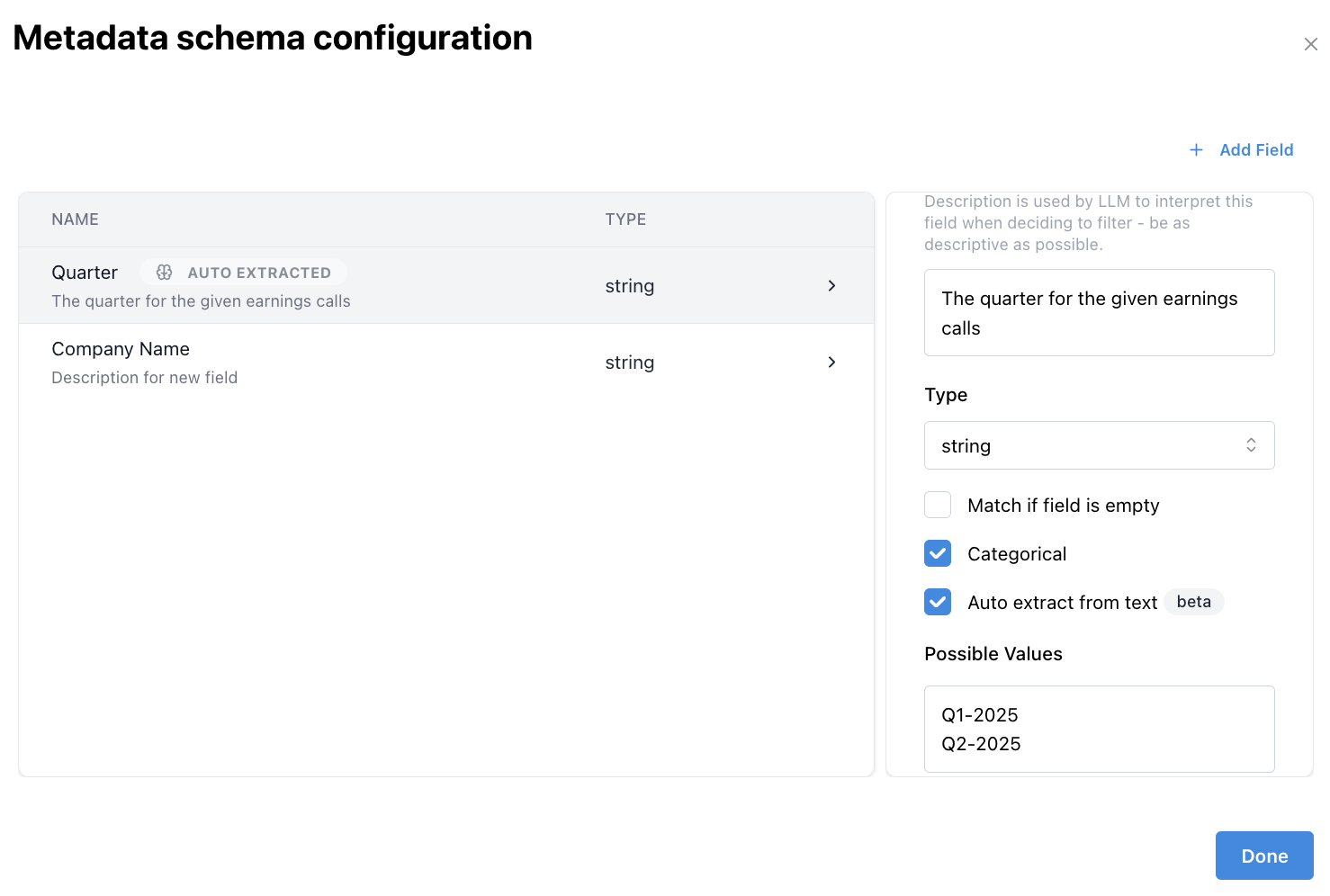Click the TYPE column header
This screenshot has height=896, width=1330.
click(x=625, y=220)
